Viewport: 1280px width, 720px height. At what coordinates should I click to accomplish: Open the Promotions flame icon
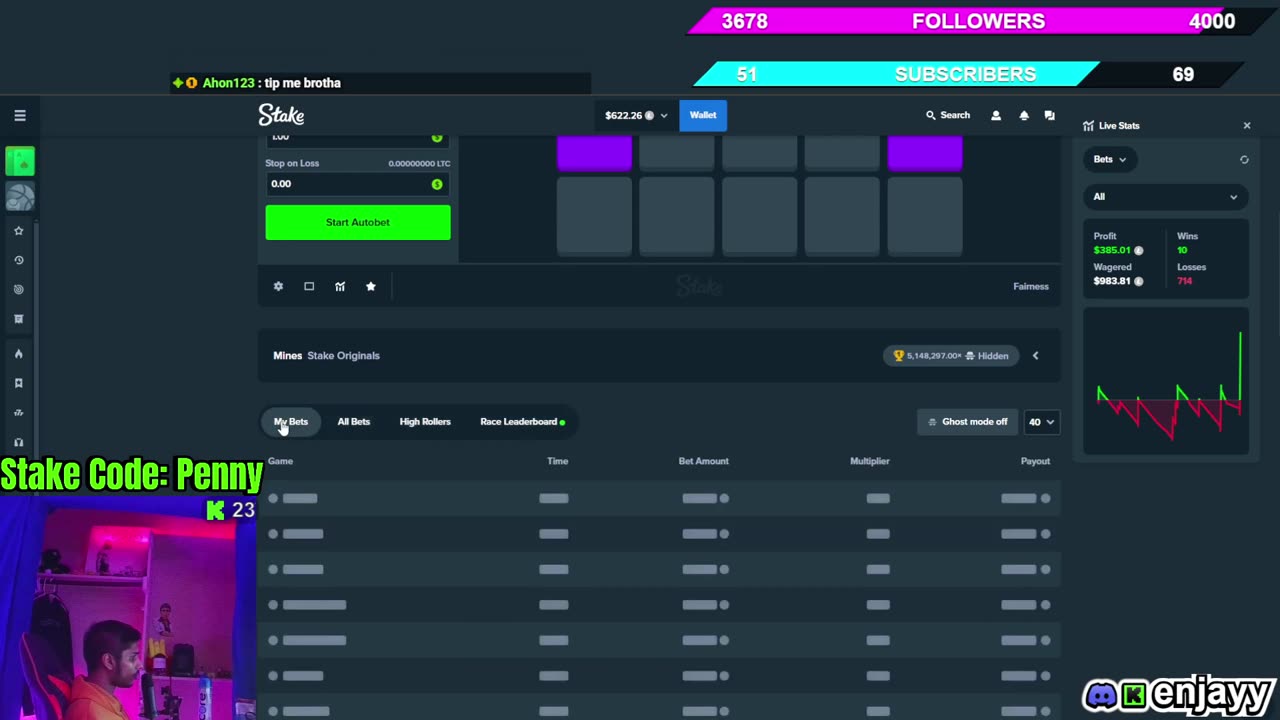pos(18,354)
